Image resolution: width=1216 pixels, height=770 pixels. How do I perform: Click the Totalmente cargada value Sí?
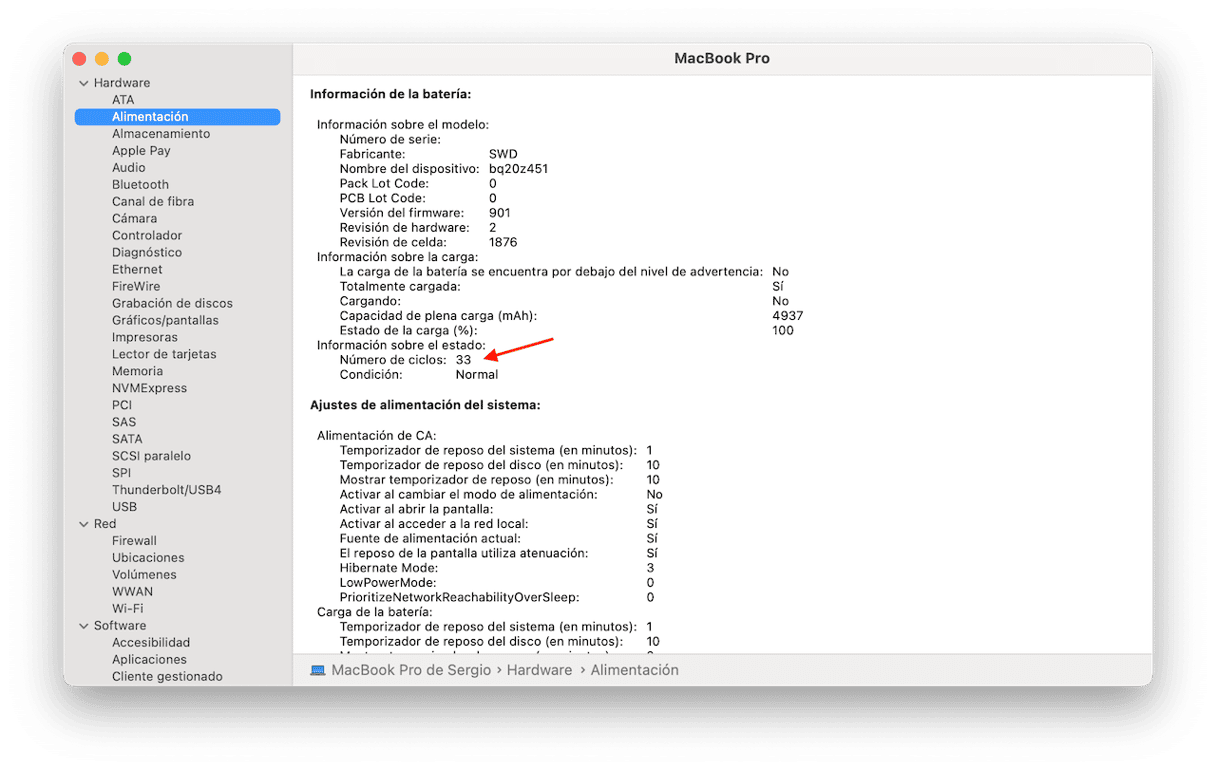click(x=777, y=287)
